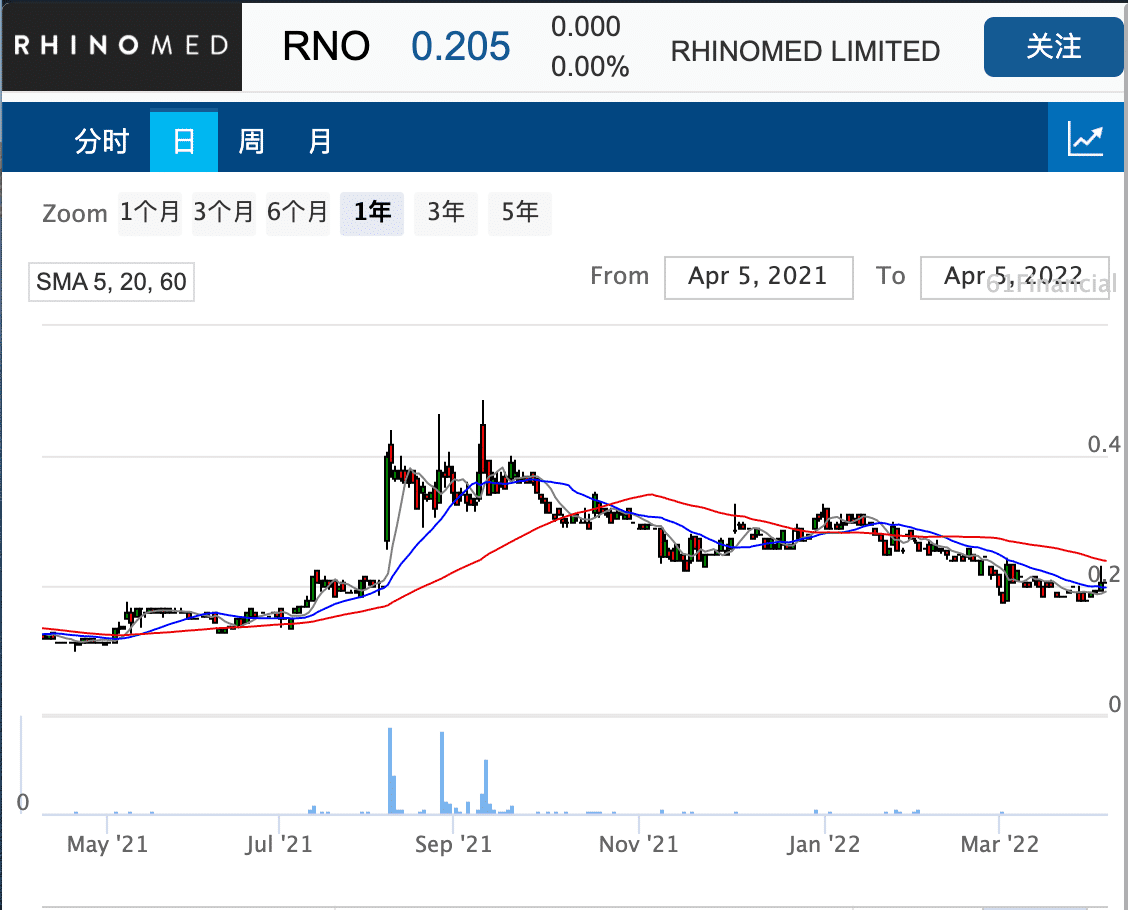1128x910 pixels.
Task: Switch to the 周 weekly tab
Action: 251,141
